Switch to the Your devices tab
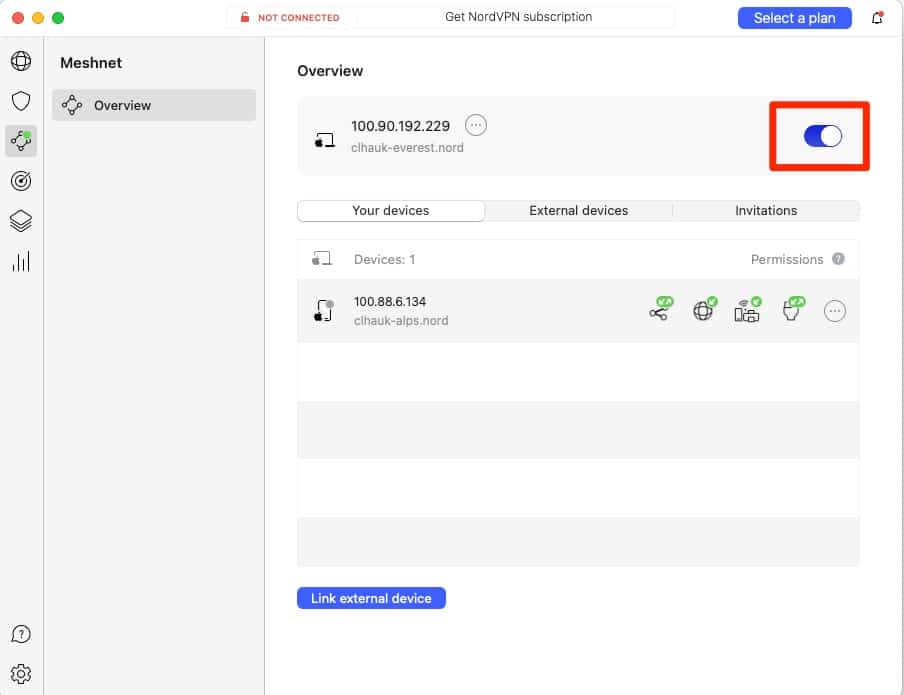 point(391,211)
